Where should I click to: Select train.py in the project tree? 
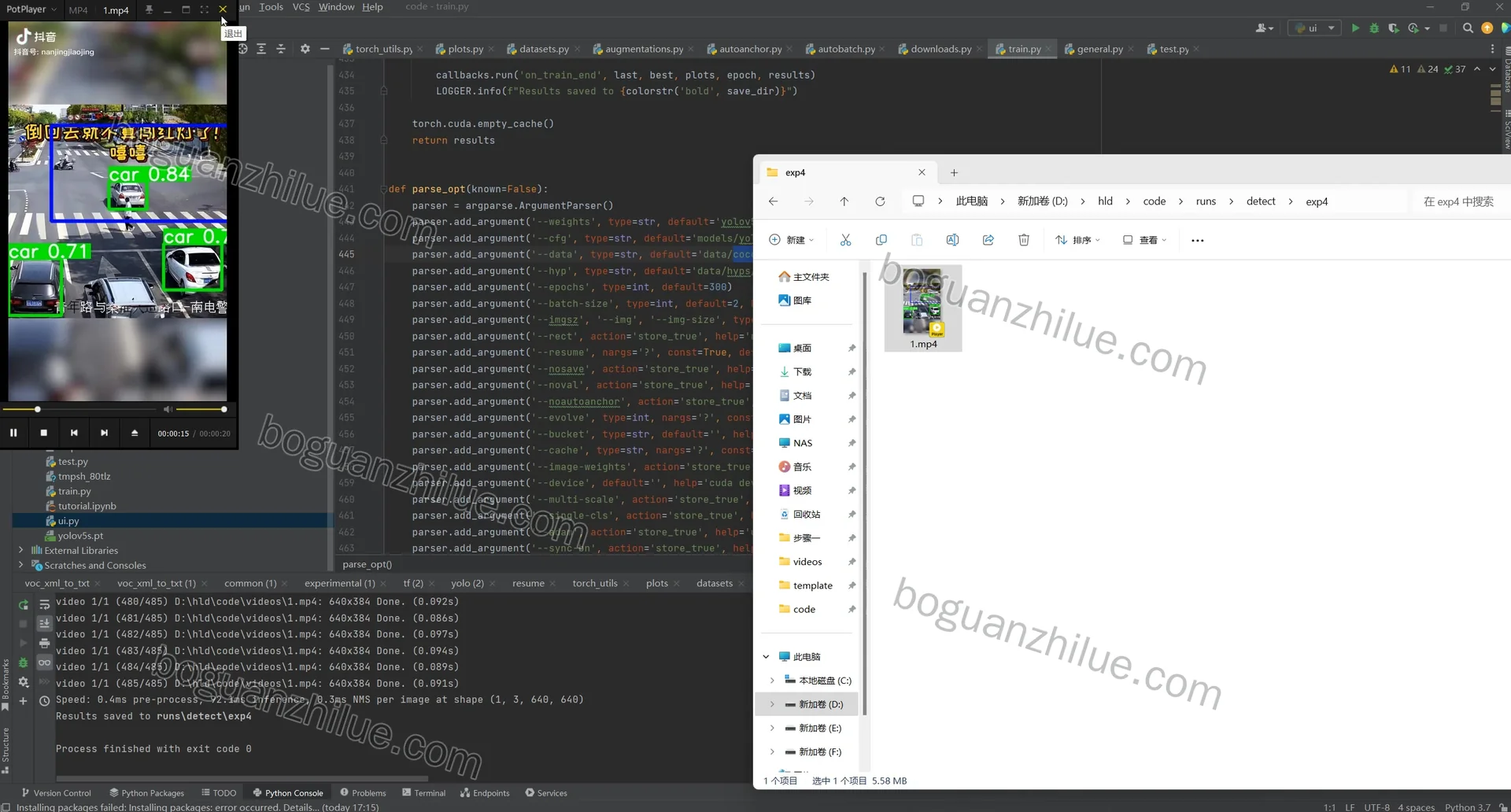coord(74,491)
